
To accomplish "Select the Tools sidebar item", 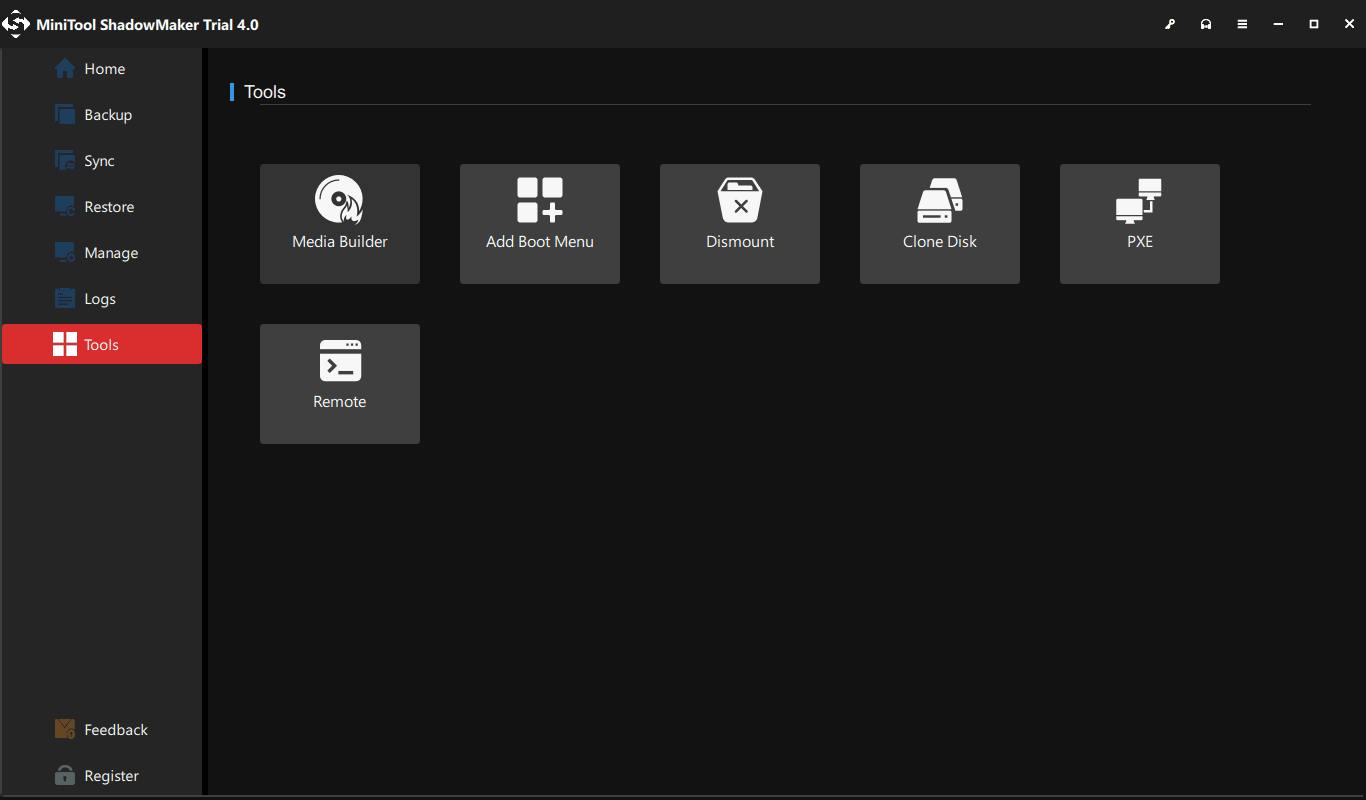I will pos(102,344).
